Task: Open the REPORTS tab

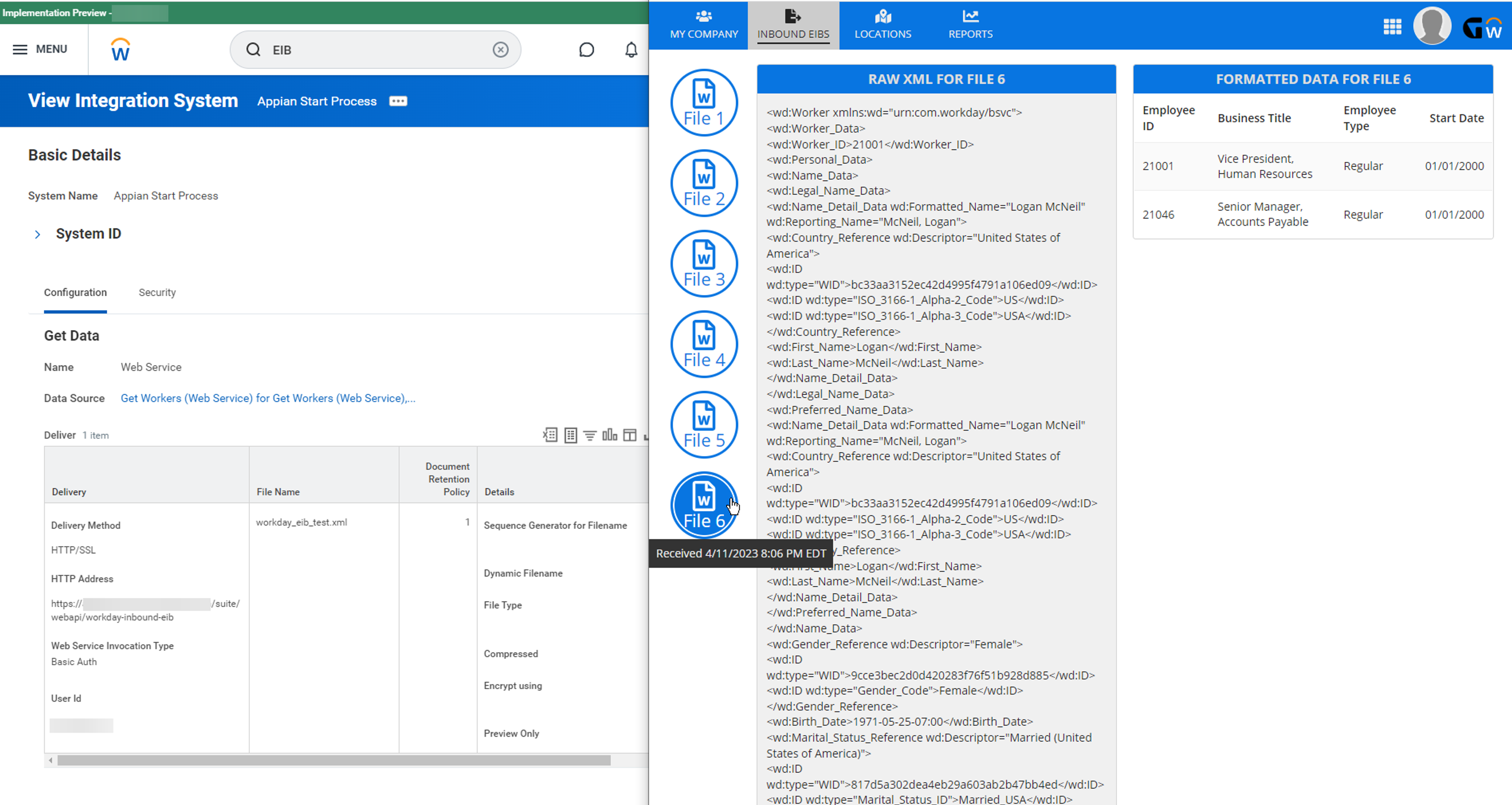Action: click(970, 25)
